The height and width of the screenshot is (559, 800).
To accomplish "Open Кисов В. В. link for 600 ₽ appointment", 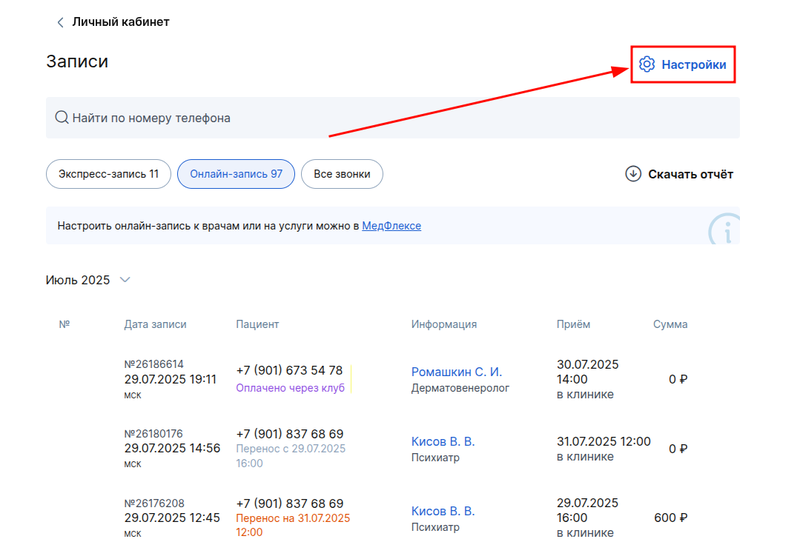I will click(x=443, y=511).
